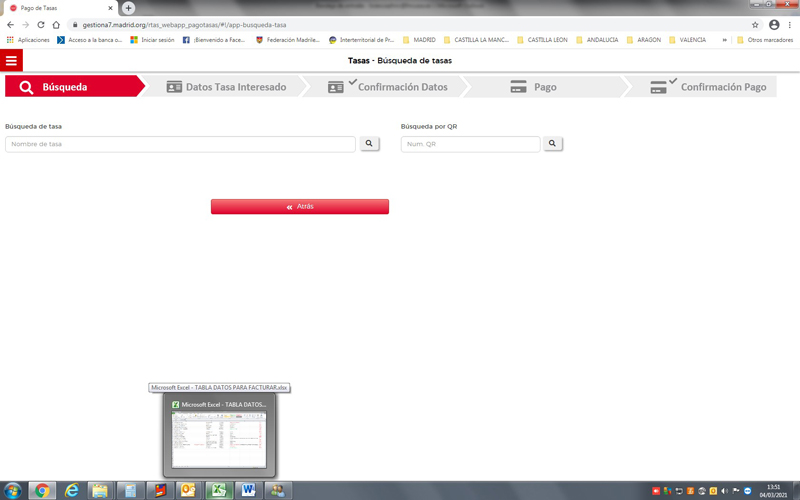This screenshot has height=500, width=800.
Task: Expand the CASTILLA LEON bookmark folder
Action: [x=542, y=40]
